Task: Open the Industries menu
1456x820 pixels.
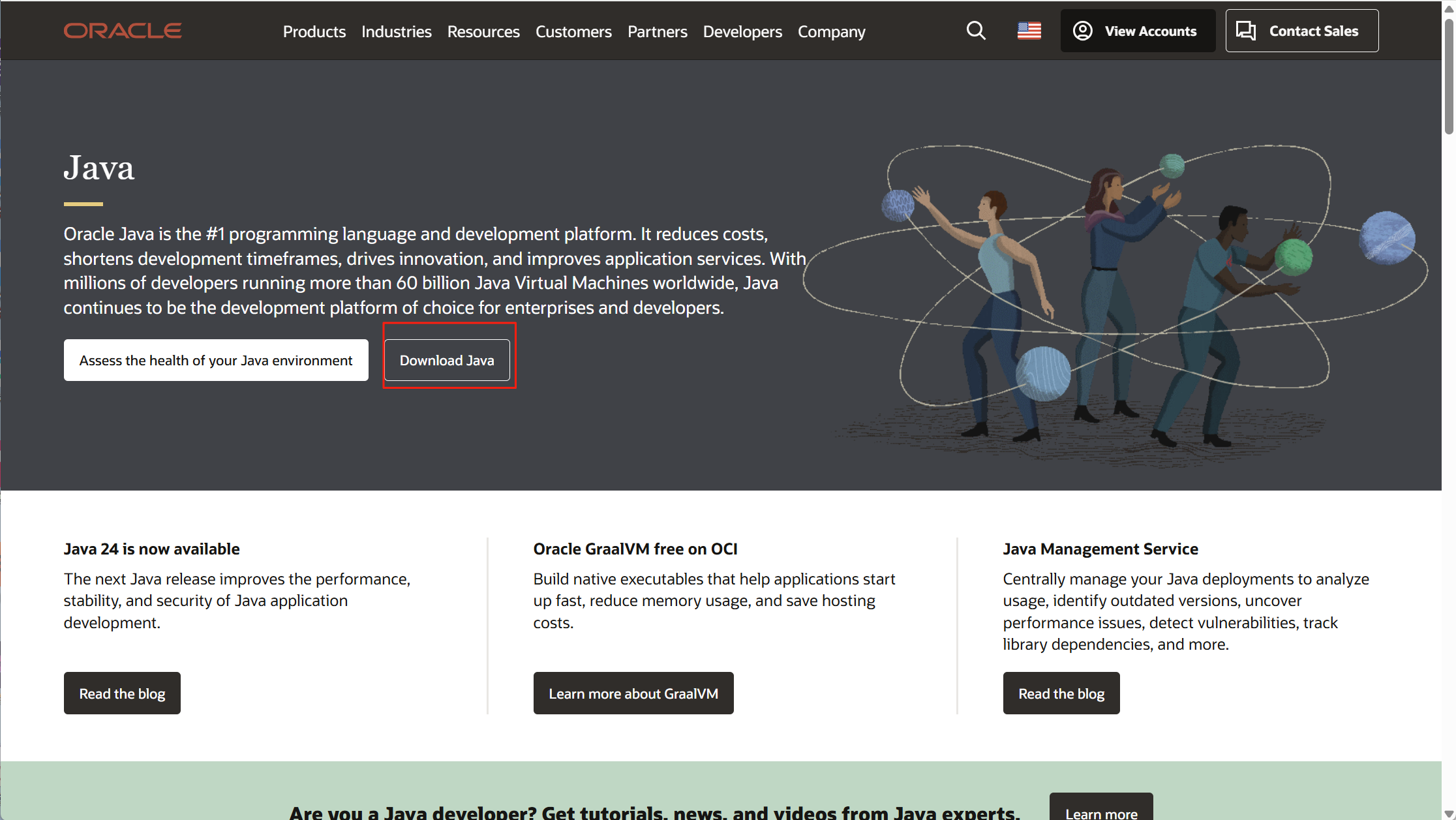Action: click(x=397, y=31)
